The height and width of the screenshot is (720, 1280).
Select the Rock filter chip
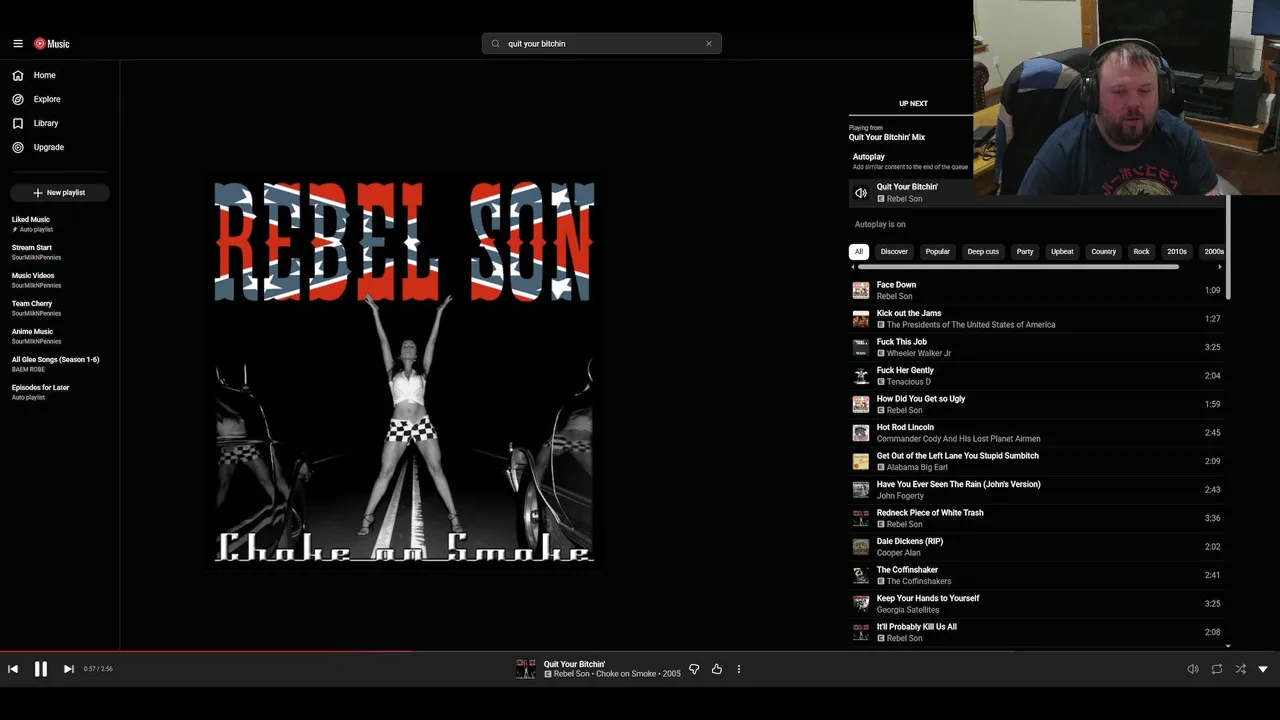1141,252
